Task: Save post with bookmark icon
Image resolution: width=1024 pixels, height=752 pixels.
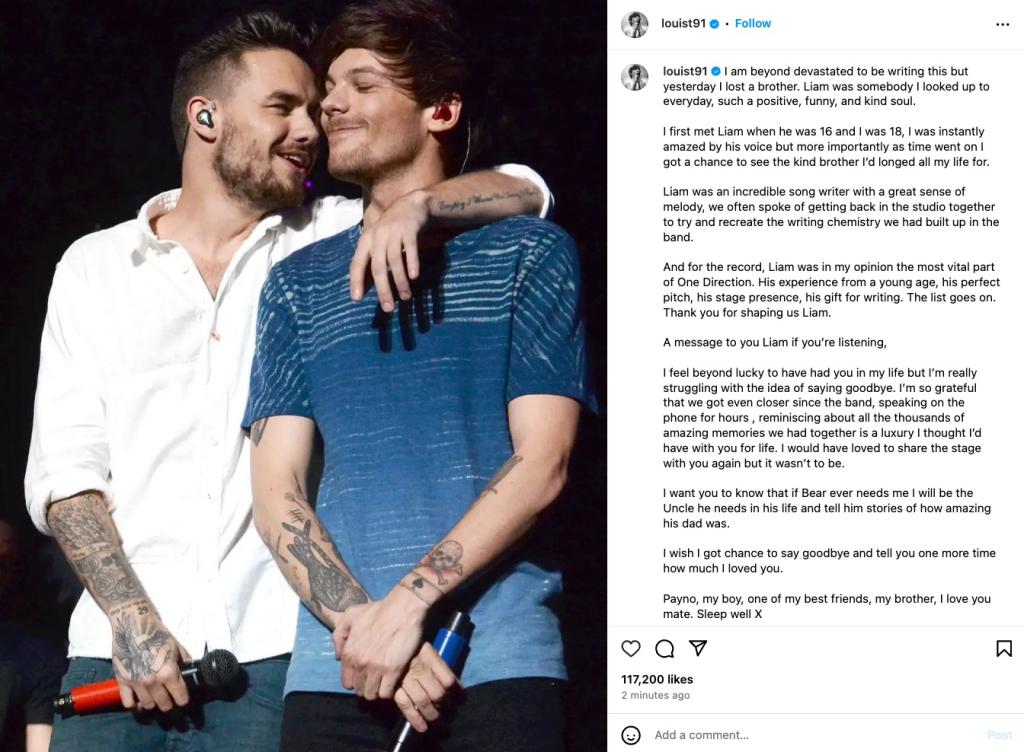Action: point(1004,648)
